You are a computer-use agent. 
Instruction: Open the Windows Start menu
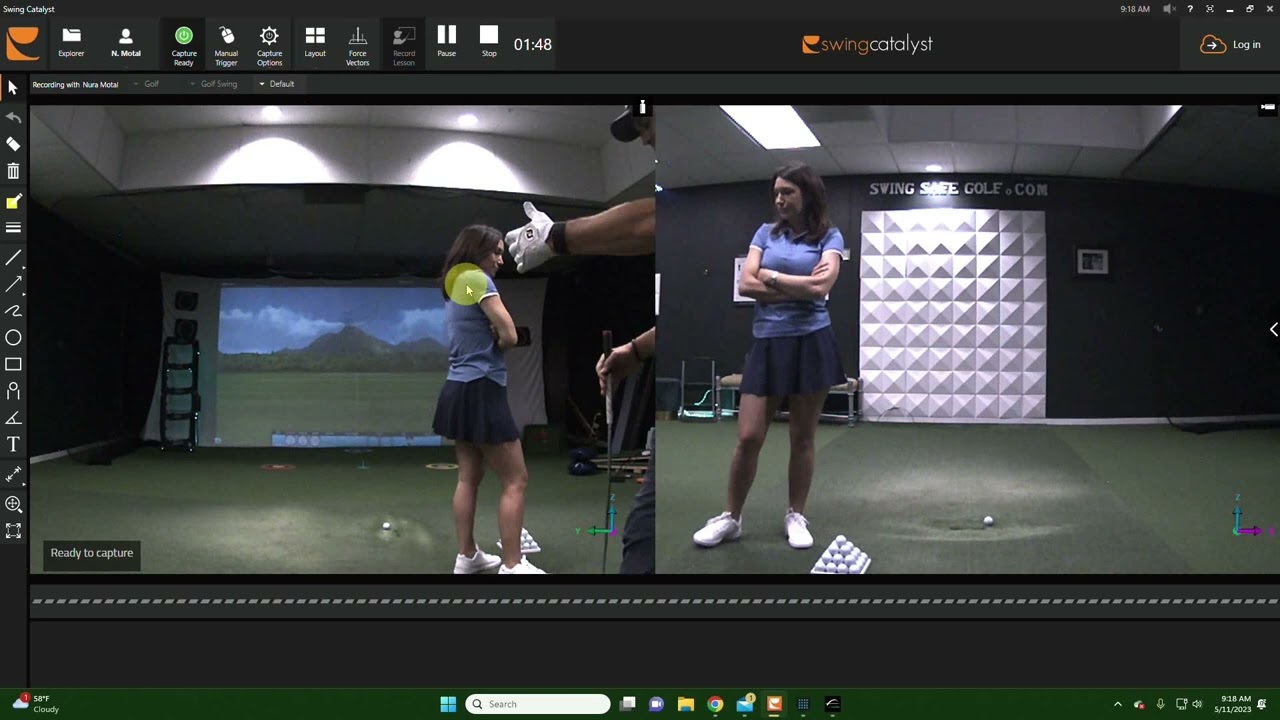click(448, 704)
